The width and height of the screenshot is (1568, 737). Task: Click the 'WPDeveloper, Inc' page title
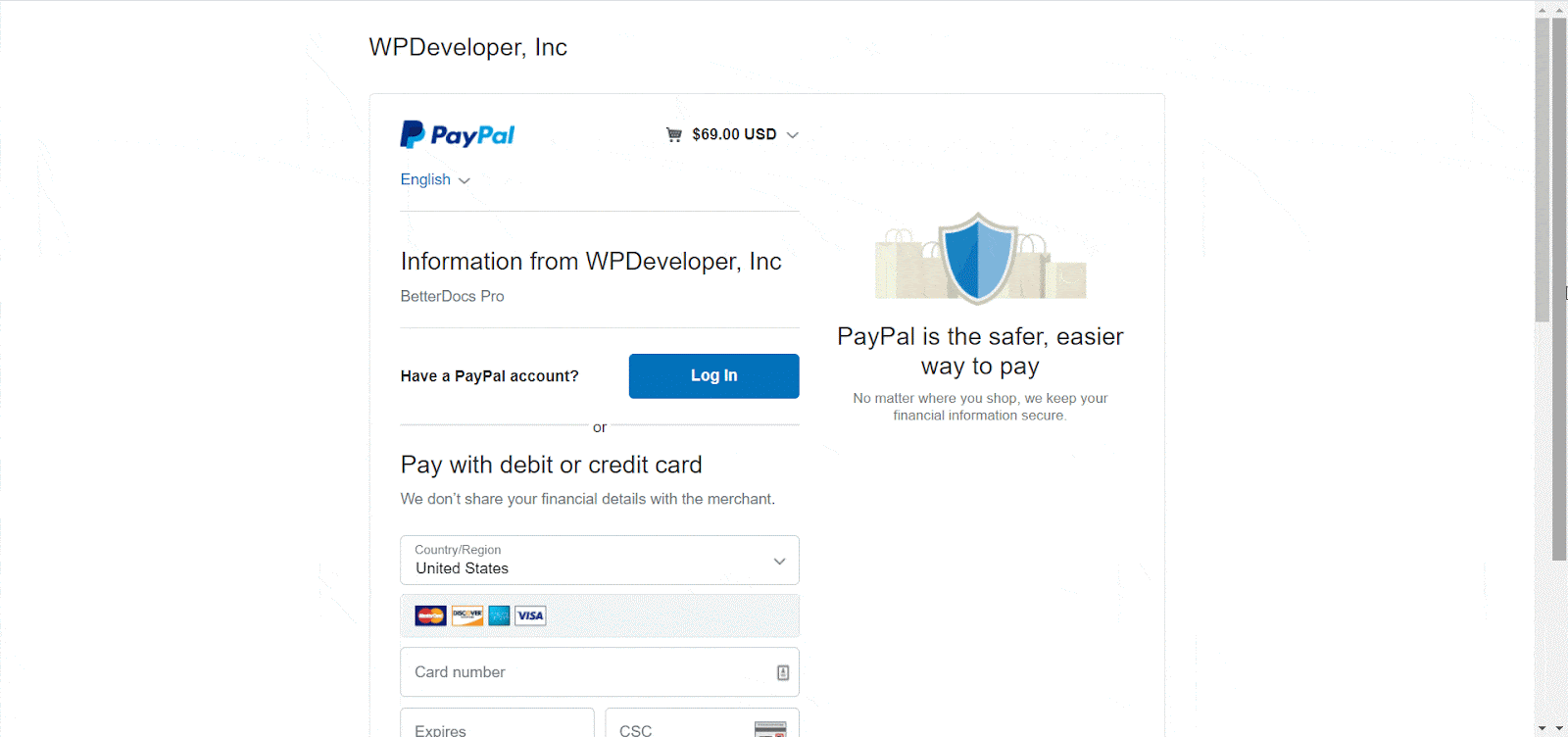467,47
